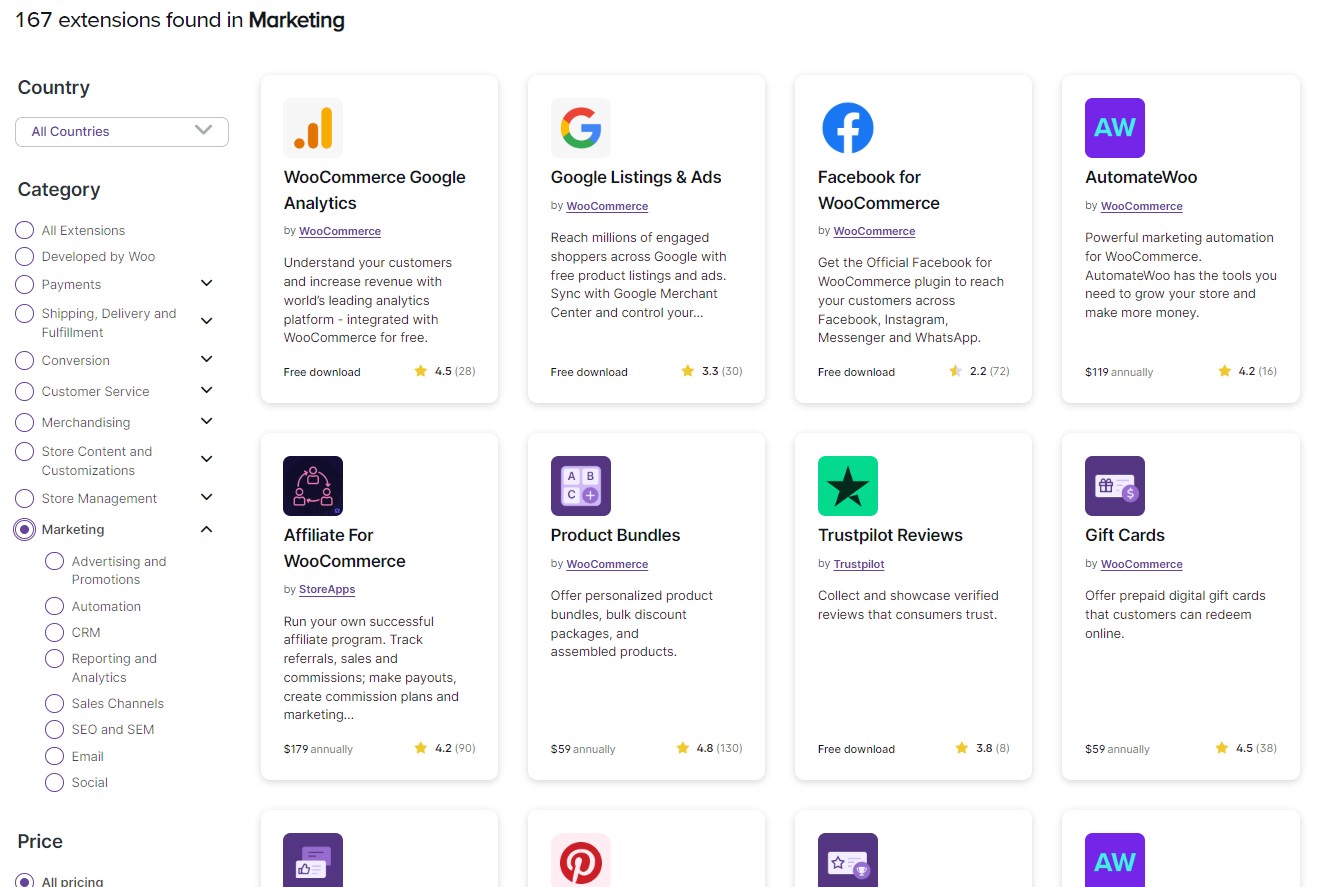Expand the Store Management category chevron
Viewport: 1318px width, 887px height.
207,498
